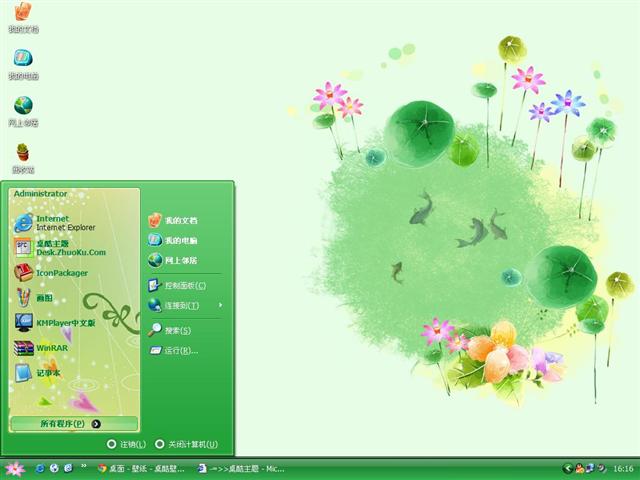Click the flower Start button on taskbar
Image resolution: width=640 pixels, height=480 pixels.
15,469
